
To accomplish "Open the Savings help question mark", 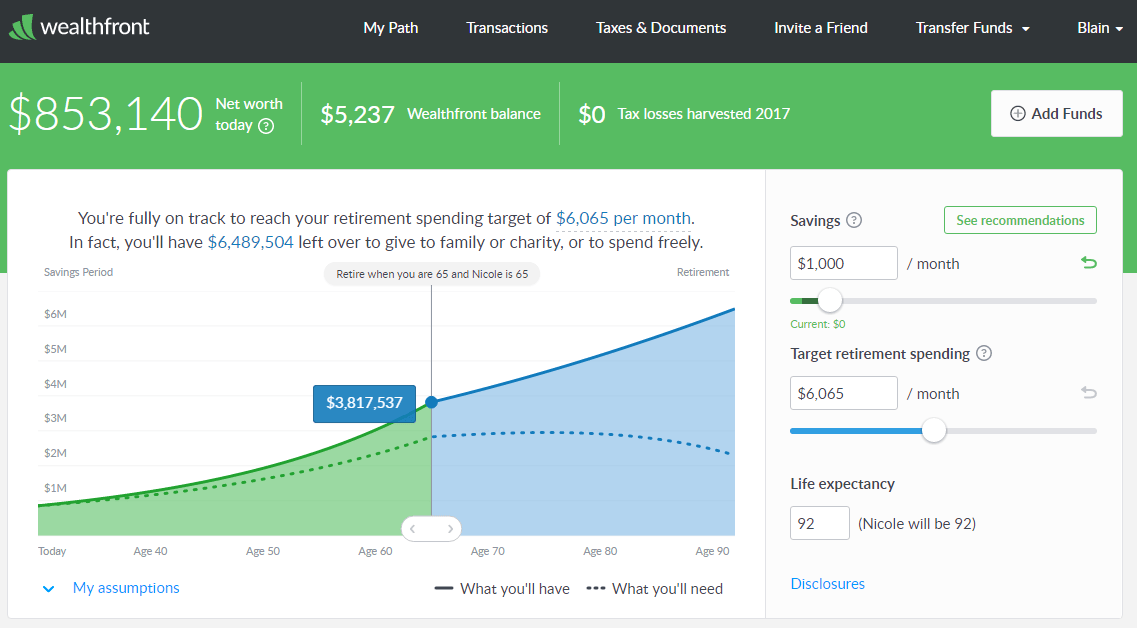I will pyautogui.click(x=854, y=220).
